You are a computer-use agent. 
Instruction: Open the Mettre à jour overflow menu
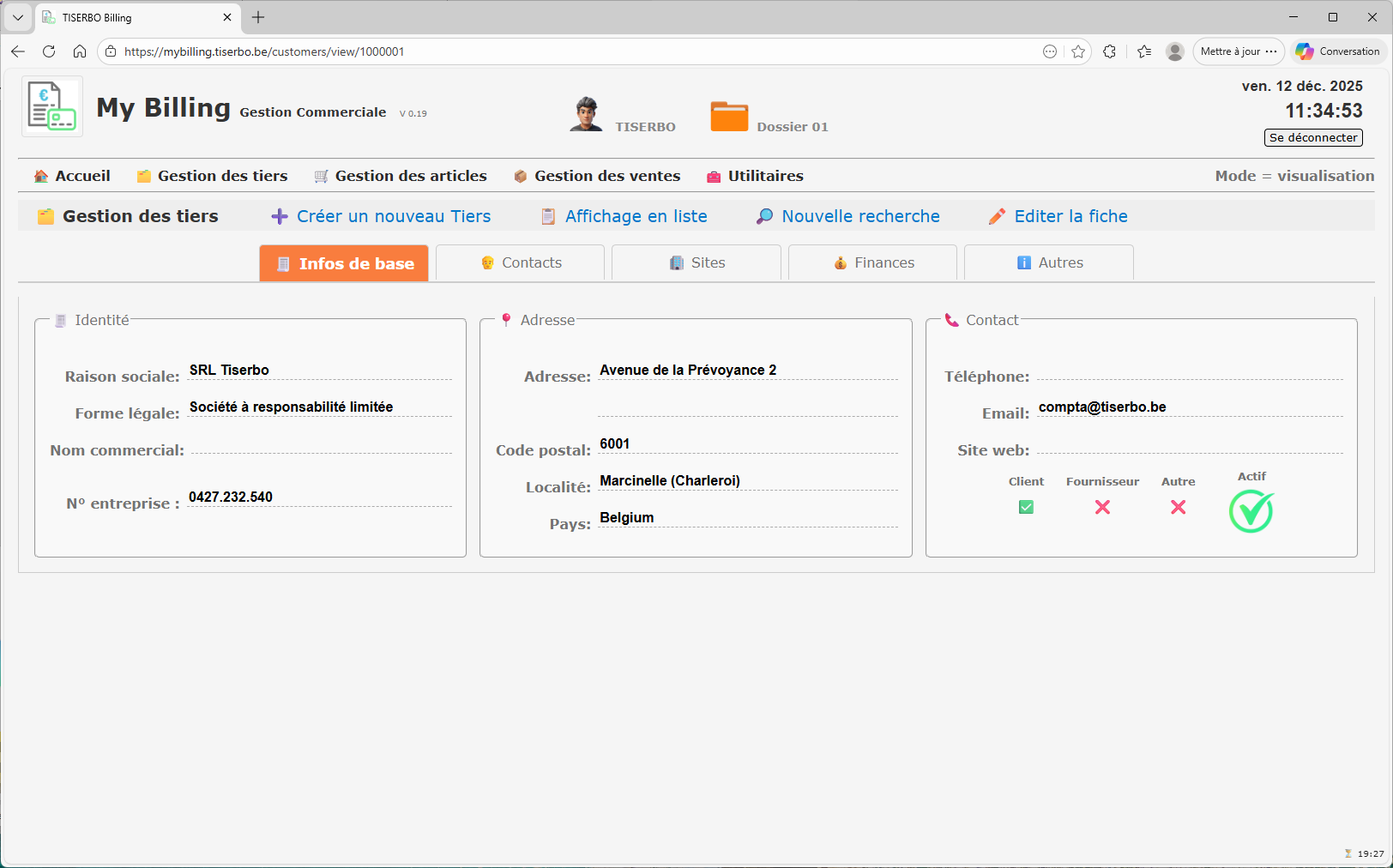click(x=1273, y=51)
